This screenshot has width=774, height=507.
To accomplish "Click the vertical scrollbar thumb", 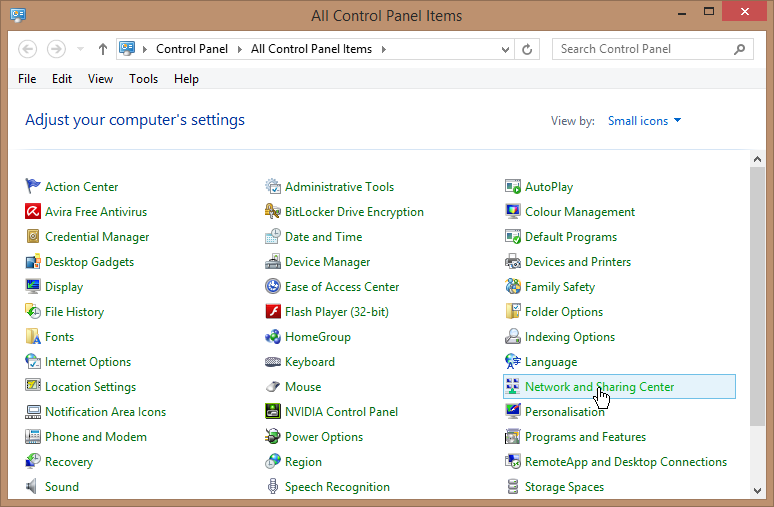I will coord(757,296).
